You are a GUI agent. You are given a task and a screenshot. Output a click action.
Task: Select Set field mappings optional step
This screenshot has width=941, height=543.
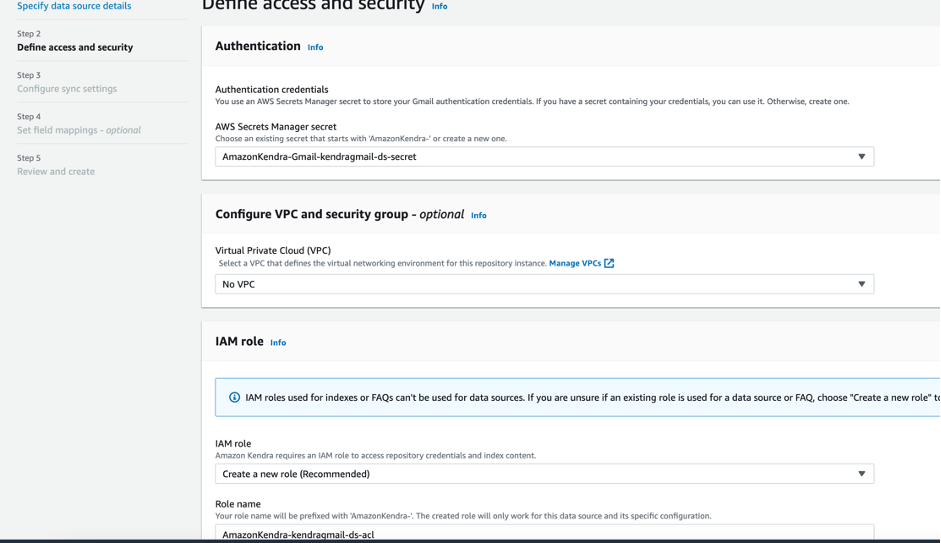click(79, 130)
